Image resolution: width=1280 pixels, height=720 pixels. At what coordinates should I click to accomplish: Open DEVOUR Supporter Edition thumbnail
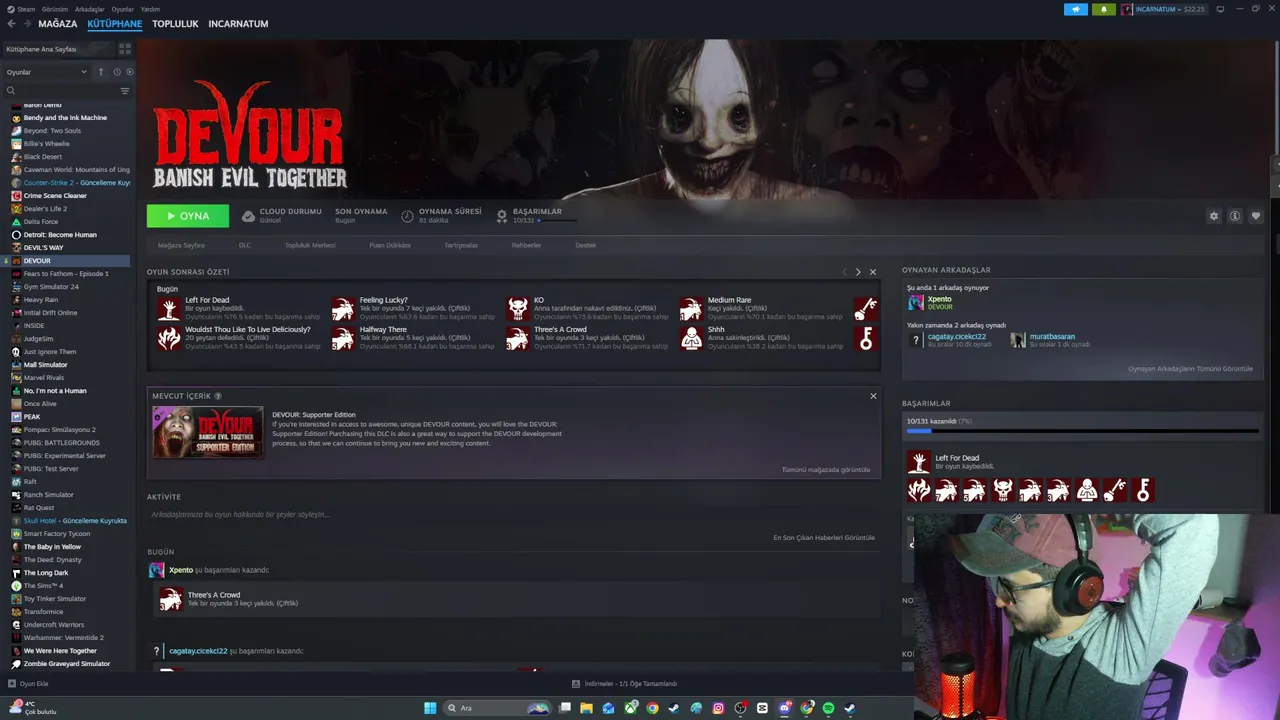click(x=208, y=432)
